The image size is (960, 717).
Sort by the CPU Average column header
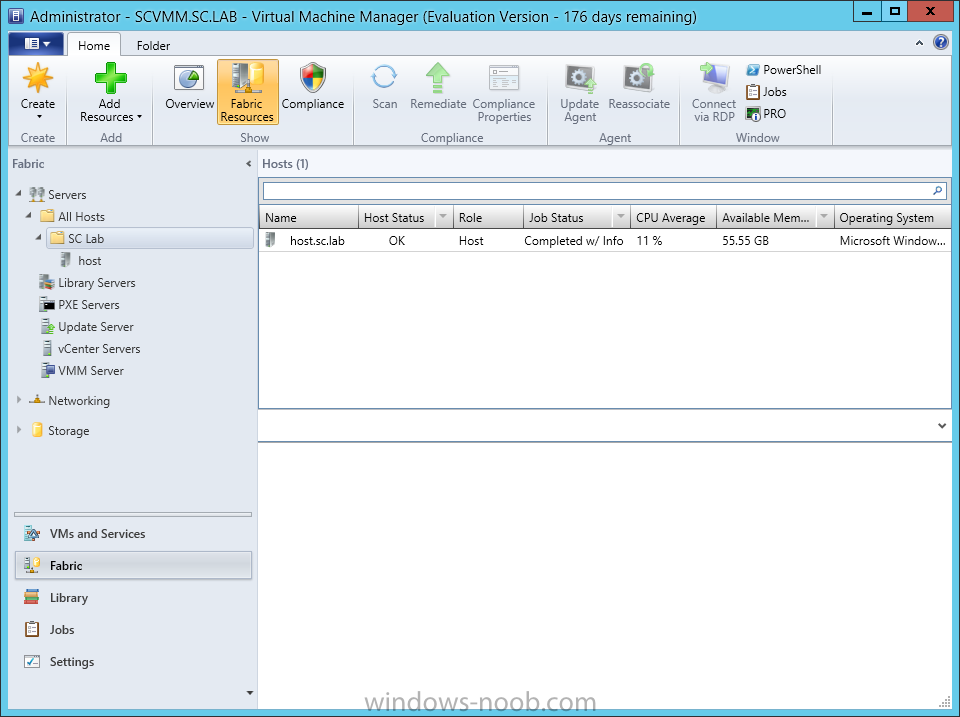point(673,217)
